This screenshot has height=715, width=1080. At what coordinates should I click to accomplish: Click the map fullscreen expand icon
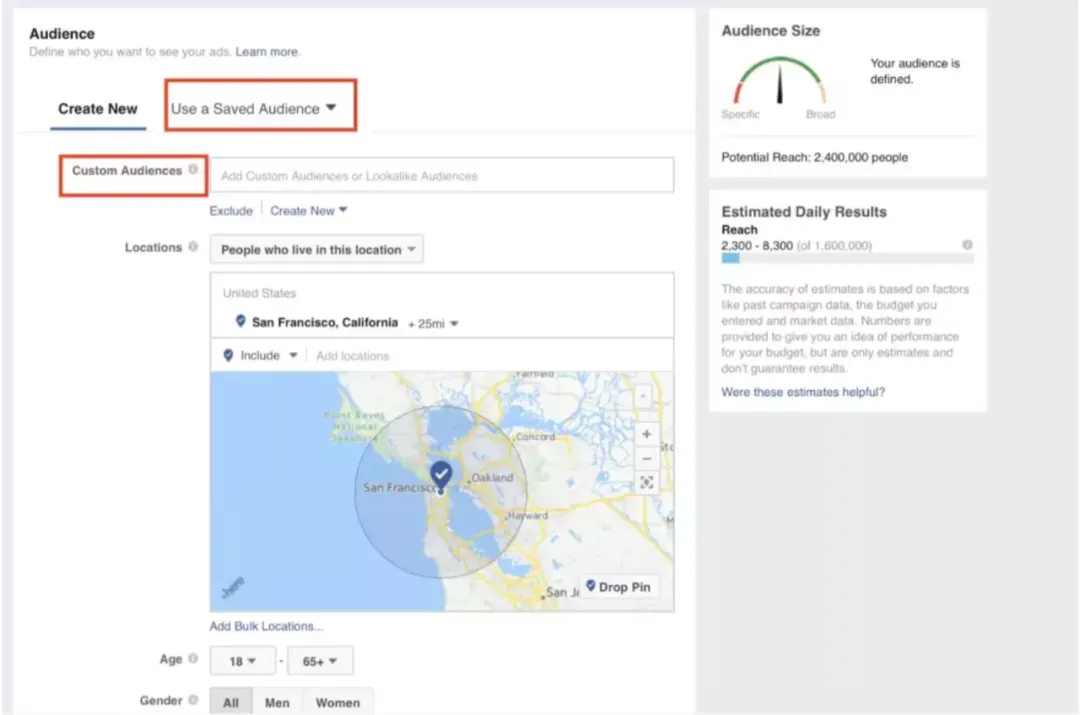pyautogui.click(x=646, y=482)
